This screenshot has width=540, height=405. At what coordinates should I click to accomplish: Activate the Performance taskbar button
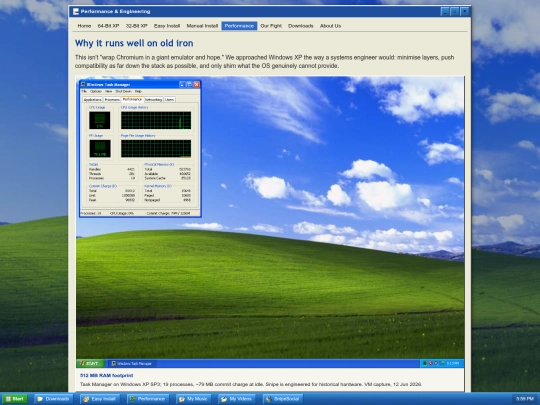[x=148, y=399]
